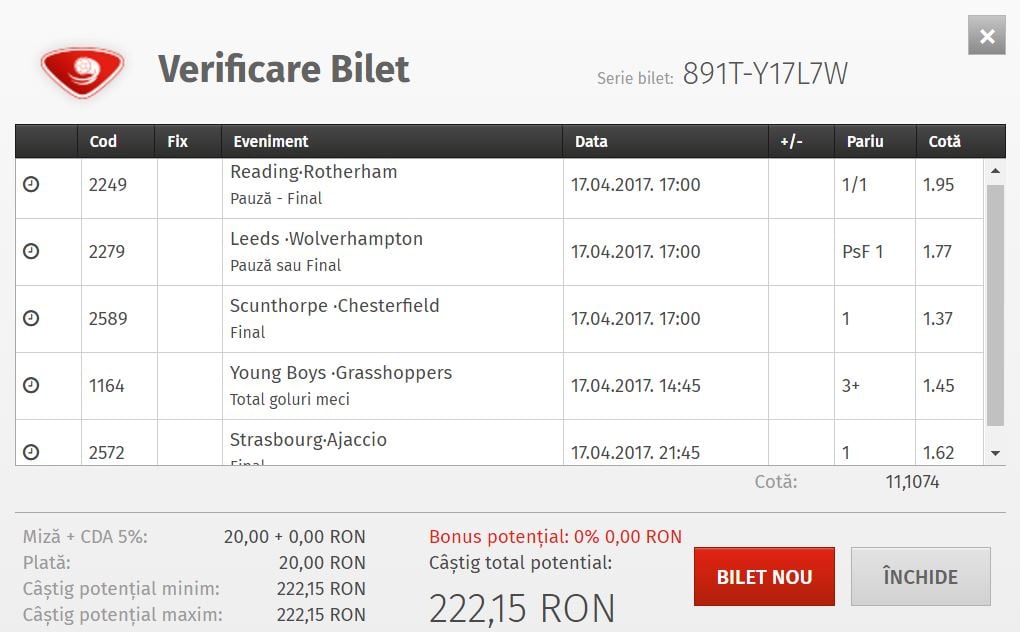This screenshot has height=632, width=1020.
Task: Click the 1.95 odds for Reading·Rotherham
Action: [x=938, y=185]
